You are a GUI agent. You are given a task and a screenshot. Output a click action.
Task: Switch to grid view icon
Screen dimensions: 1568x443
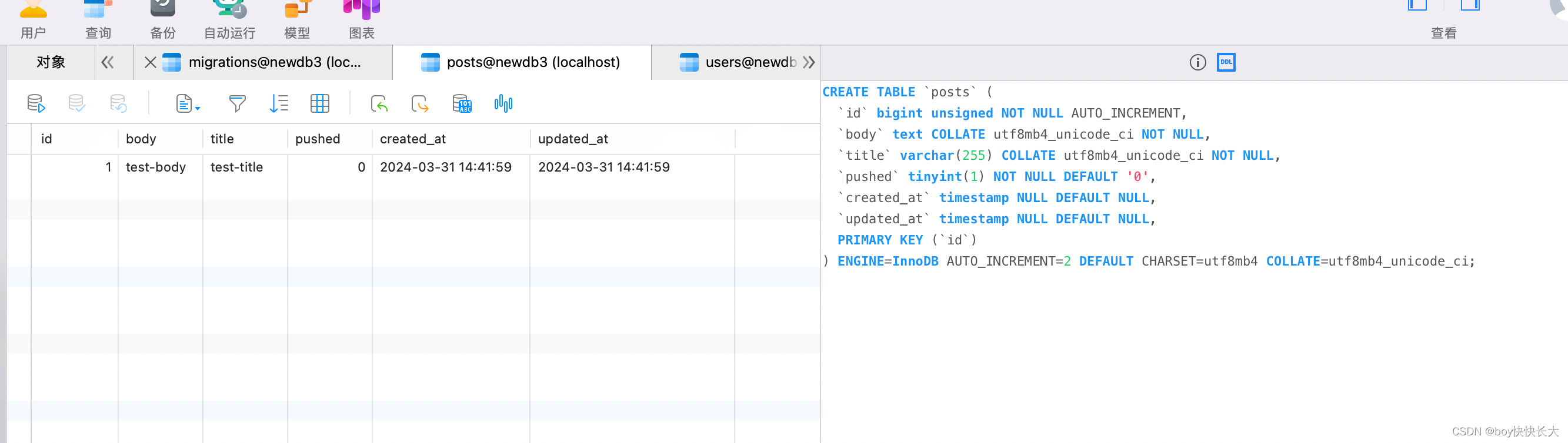[319, 103]
